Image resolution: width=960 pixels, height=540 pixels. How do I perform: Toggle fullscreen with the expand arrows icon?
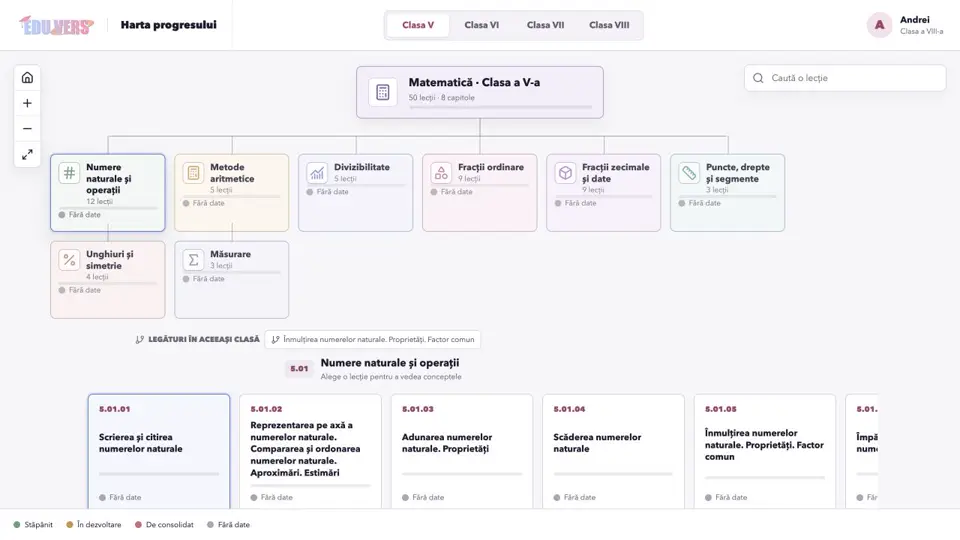[27, 155]
